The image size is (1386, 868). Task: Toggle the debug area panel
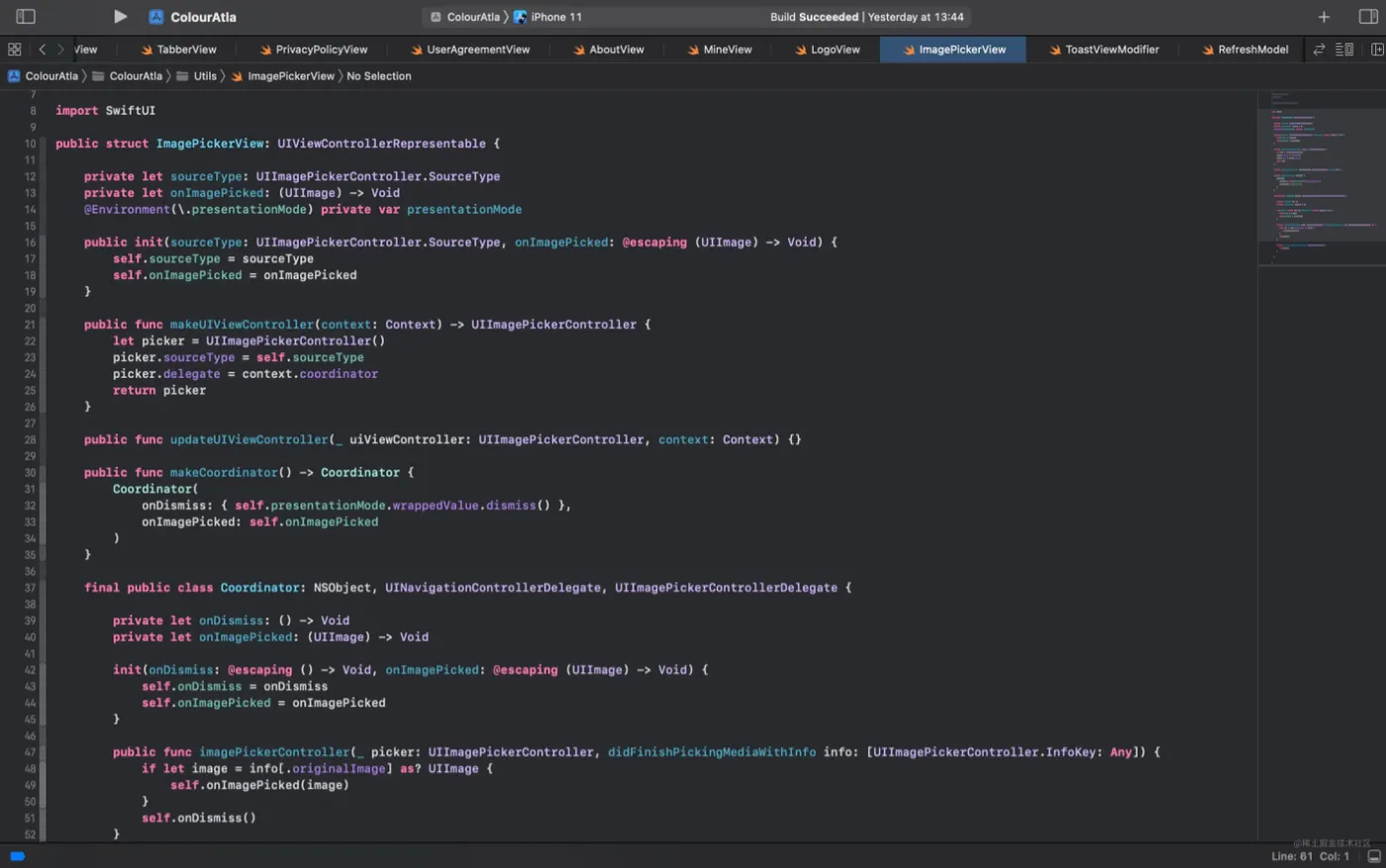pos(1374,856)
